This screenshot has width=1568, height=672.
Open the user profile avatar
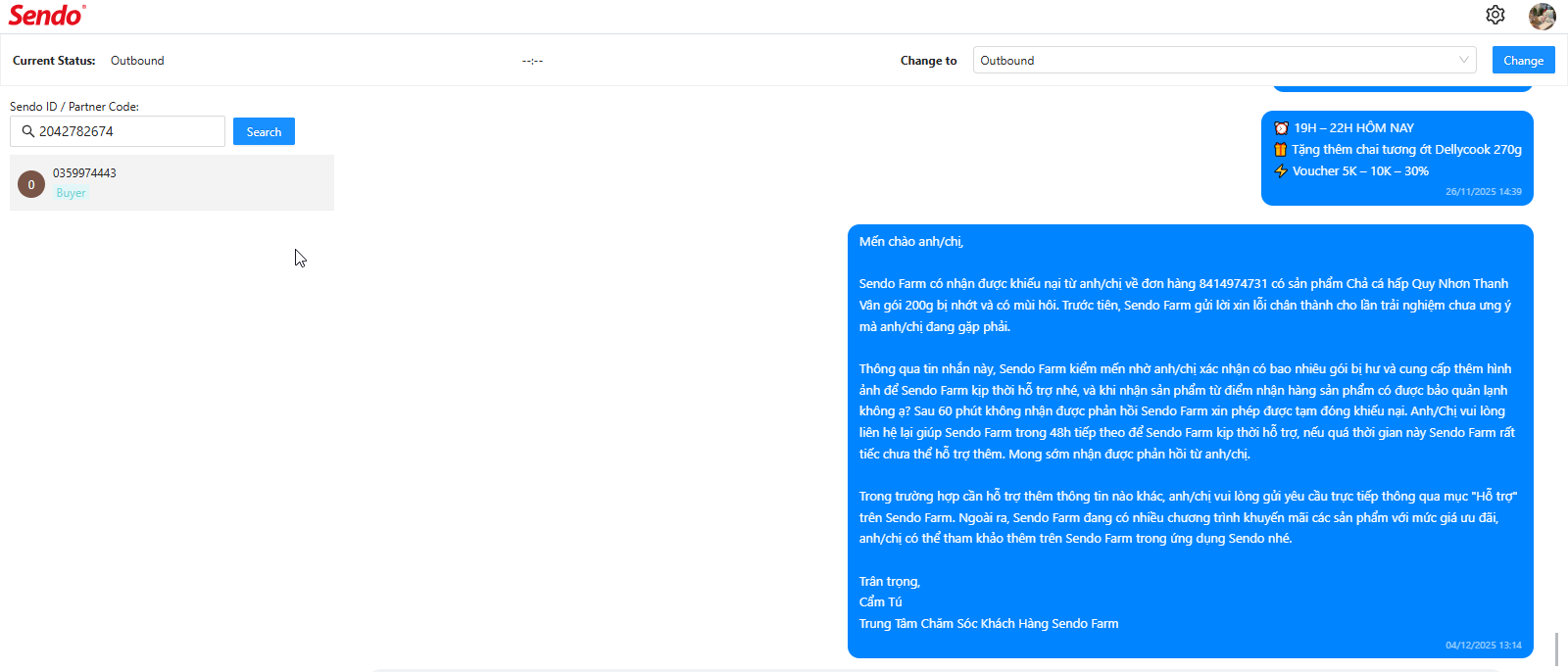pyautogui.click(x=1542, y=16)
